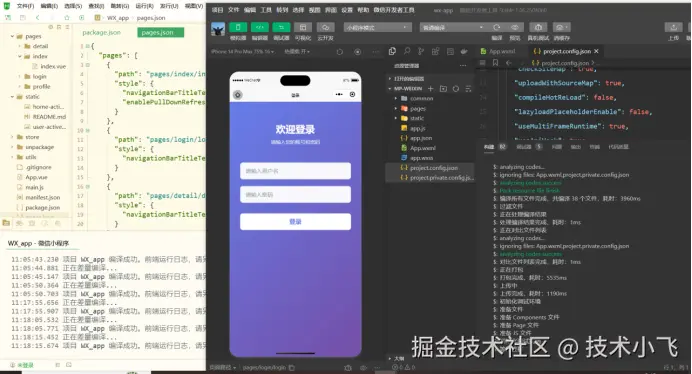Click the 编译 compile refresh icon
Viewport: 692px width, 374px height.
point(497,27)
